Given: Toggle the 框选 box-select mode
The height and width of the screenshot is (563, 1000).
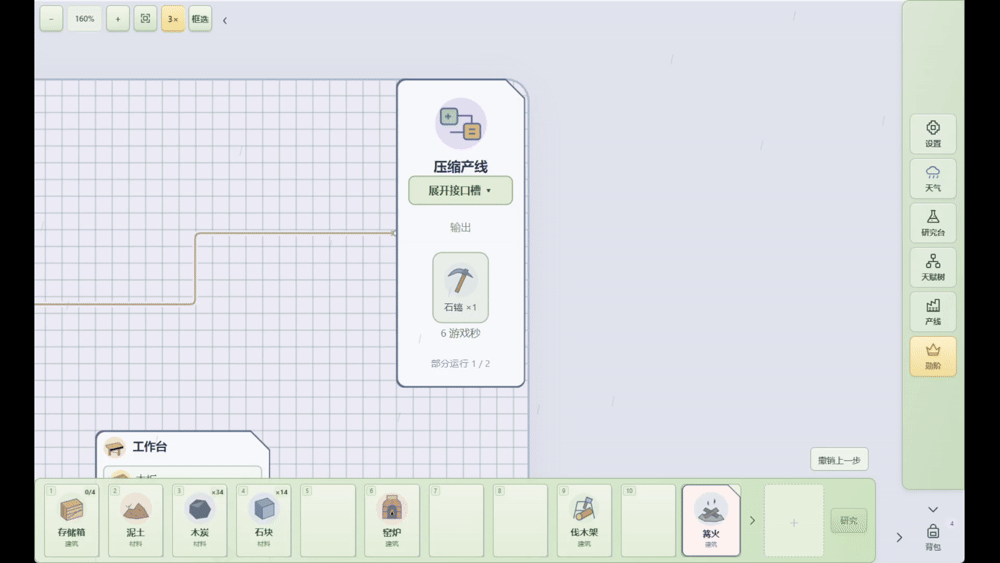Looking at the screenshot, I should click(x=200, y=18).
